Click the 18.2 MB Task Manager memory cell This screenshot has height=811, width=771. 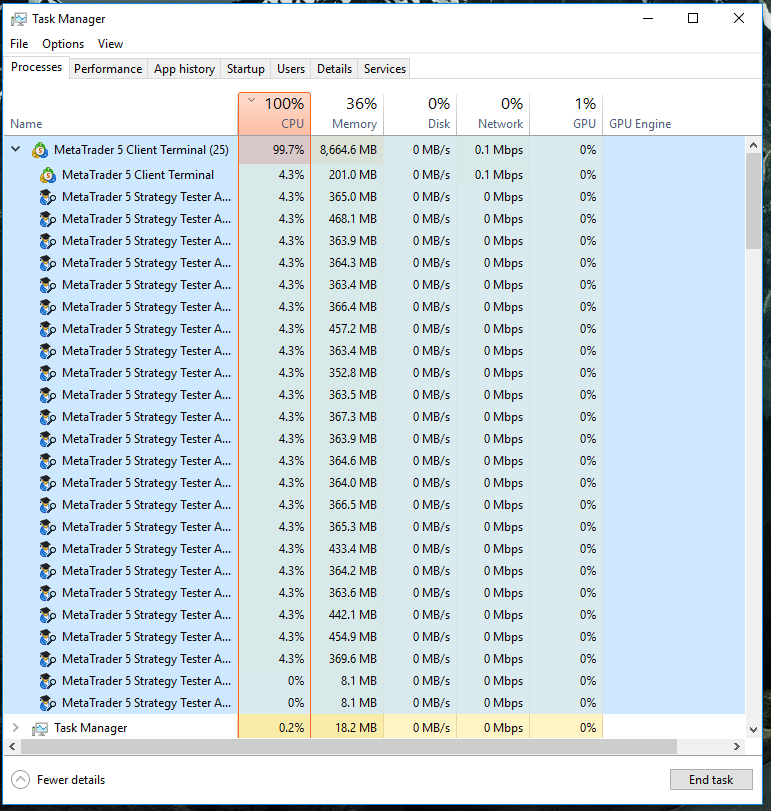pyautogui.click(x=347, y=728)
